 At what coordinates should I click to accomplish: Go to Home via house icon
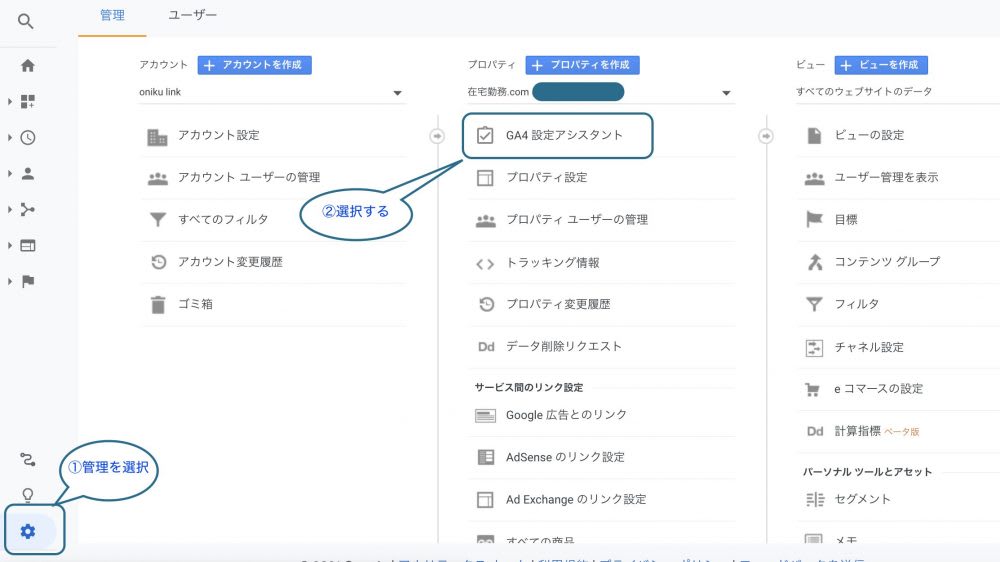click(x=27, y=66)
